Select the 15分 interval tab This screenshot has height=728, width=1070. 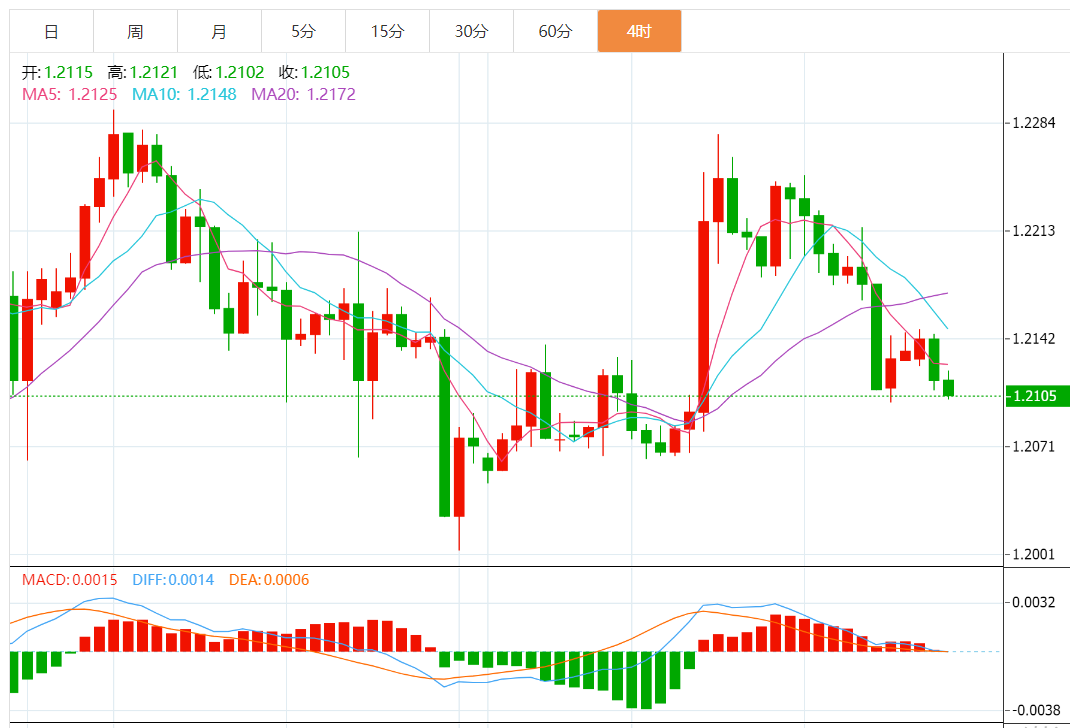click(x=387, y=31)
